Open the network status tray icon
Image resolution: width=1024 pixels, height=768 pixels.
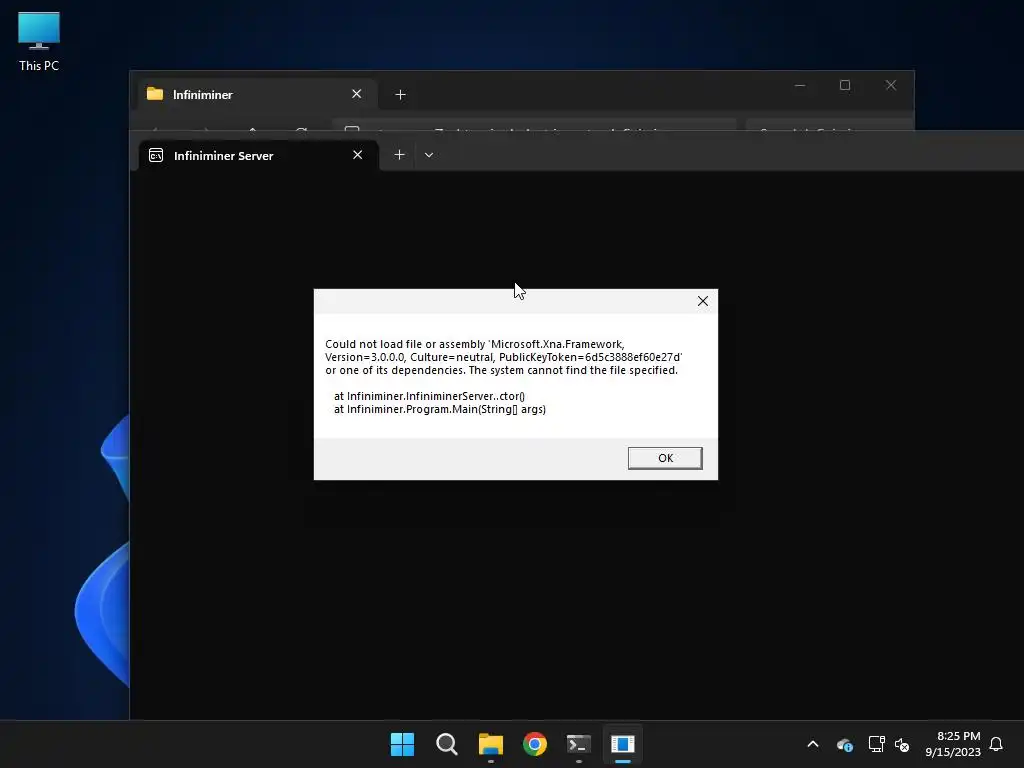pos(876,744)
